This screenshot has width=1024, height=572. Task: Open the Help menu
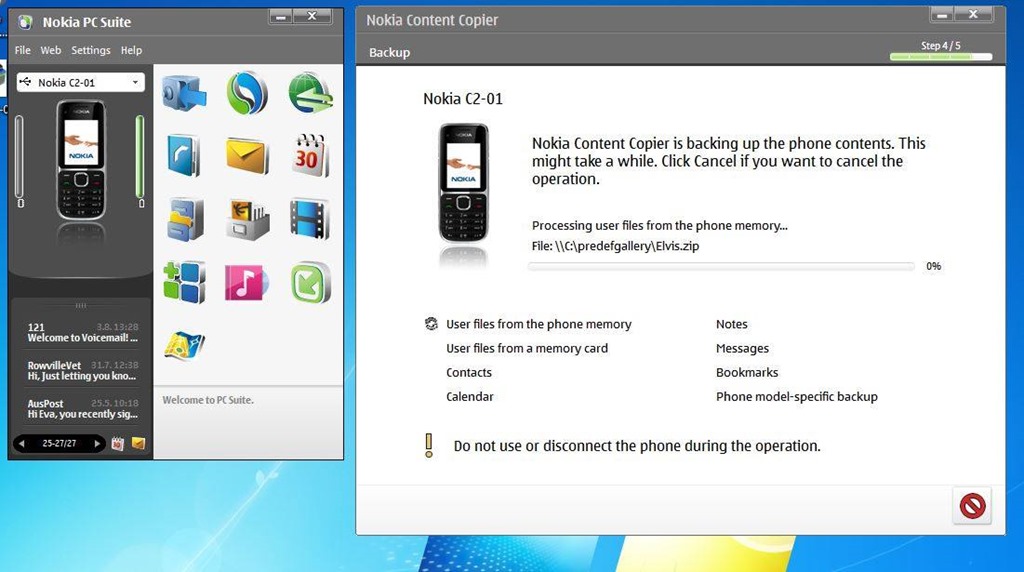click(131, 50)
